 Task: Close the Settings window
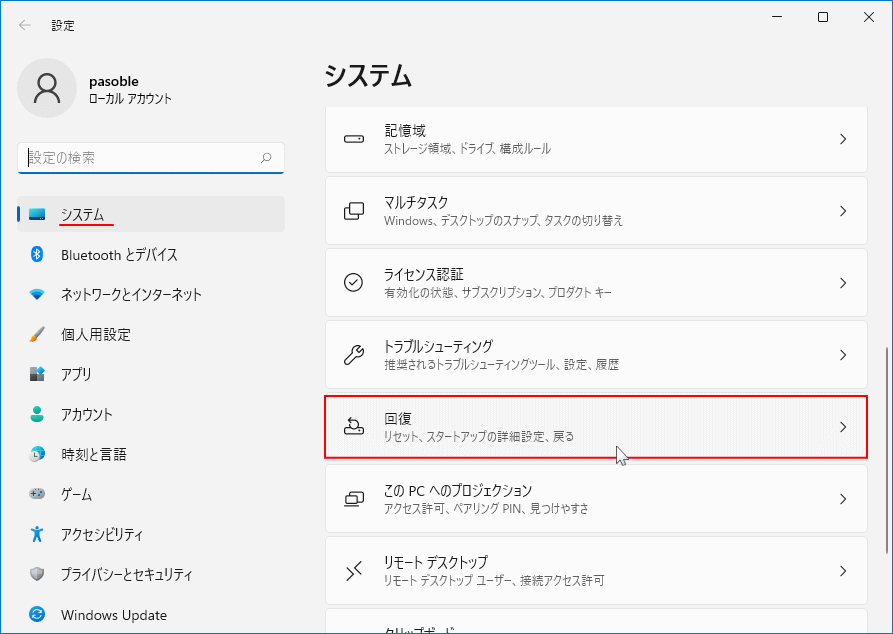[869, 17]
